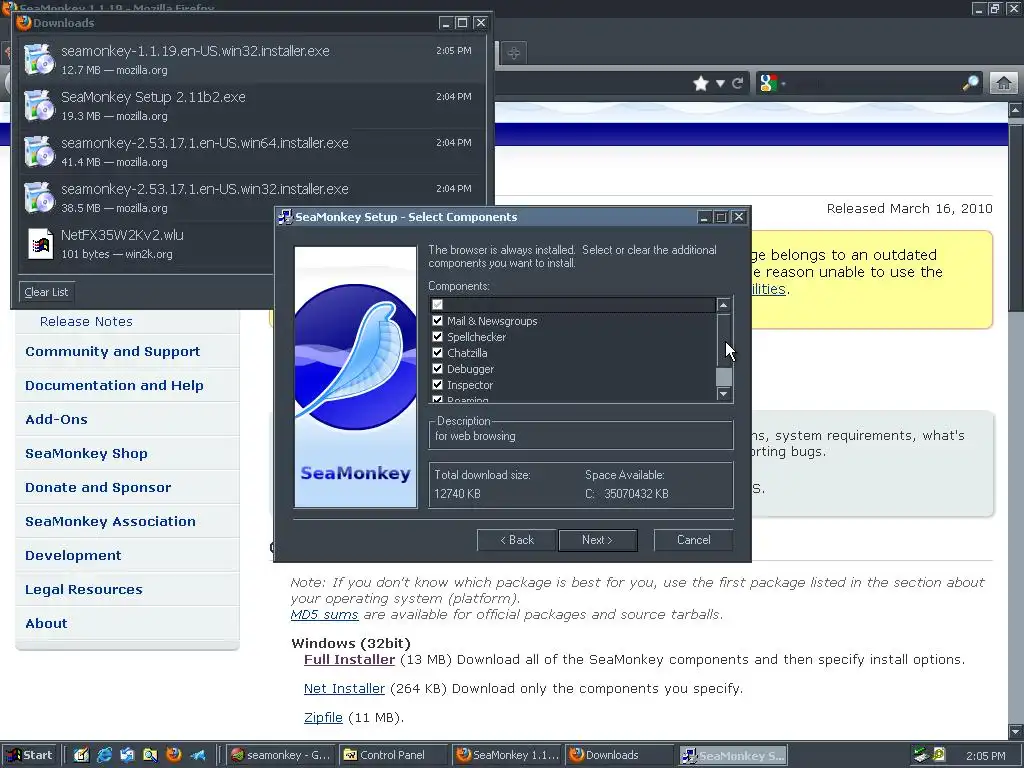The width and height of the screenshot is (1024, 768).
Task: Clear the Downloads list
Action: tap(46, 292)
